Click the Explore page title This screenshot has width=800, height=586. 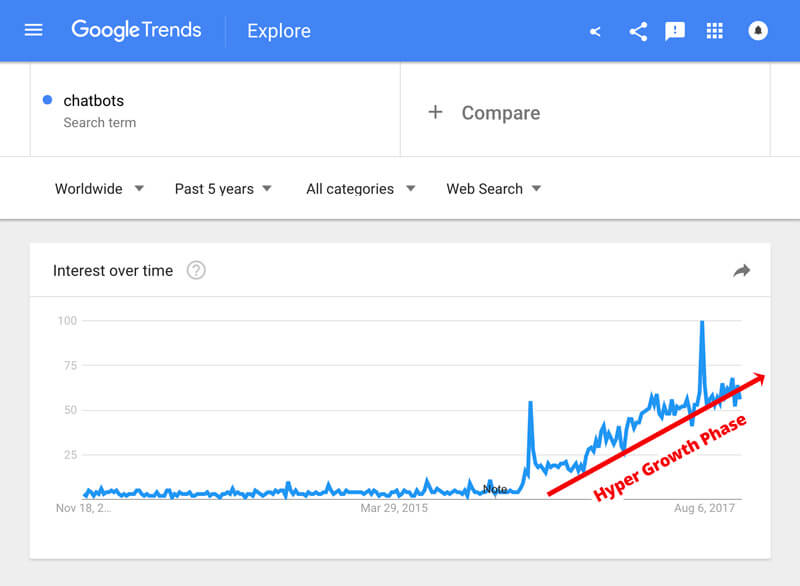(279, 31)
